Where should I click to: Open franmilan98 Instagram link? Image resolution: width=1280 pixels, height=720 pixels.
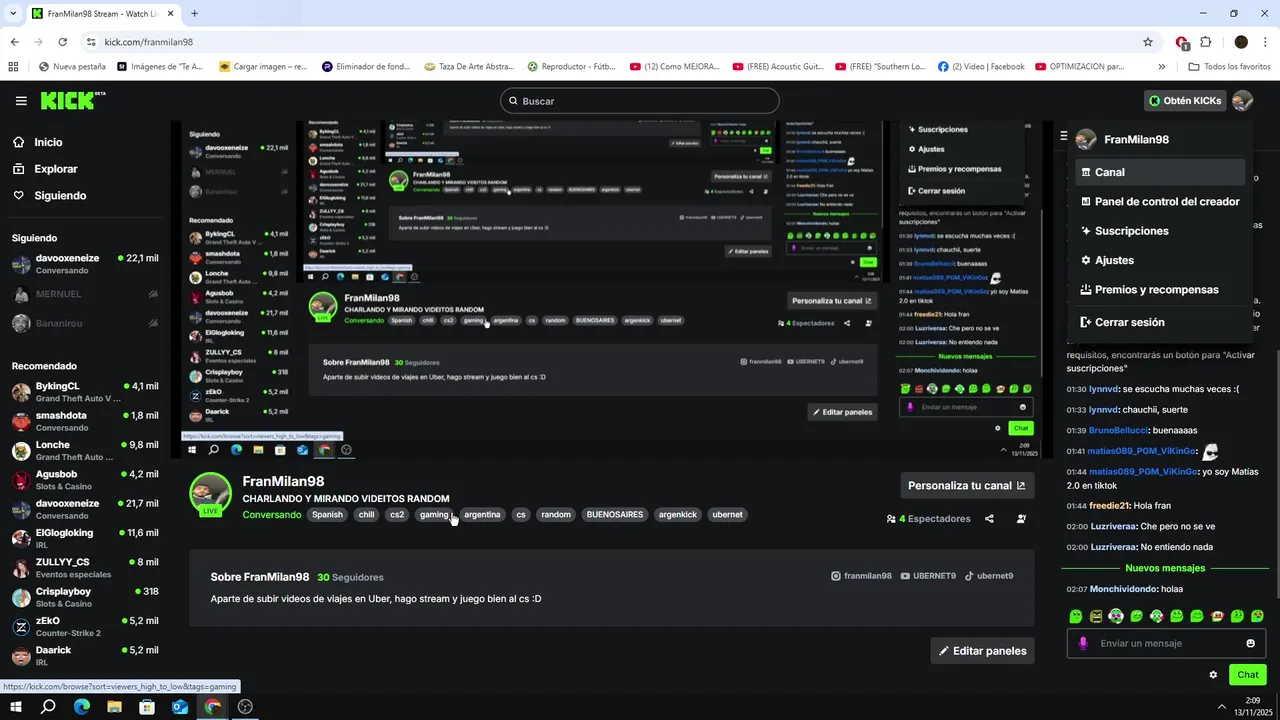click(x=861, y=576)
